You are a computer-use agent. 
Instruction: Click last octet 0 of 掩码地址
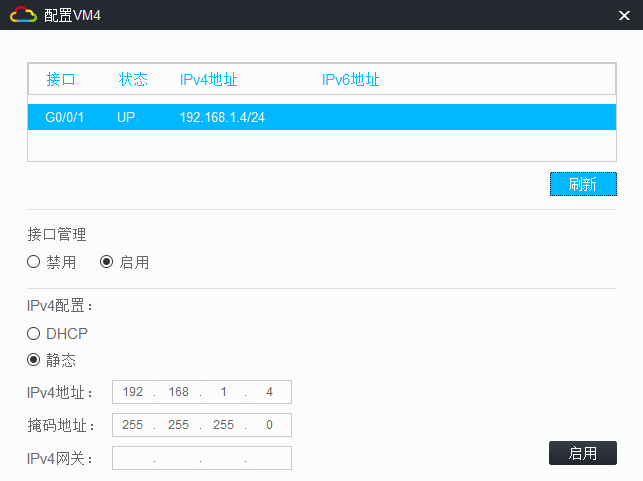(x=269, y=424)
